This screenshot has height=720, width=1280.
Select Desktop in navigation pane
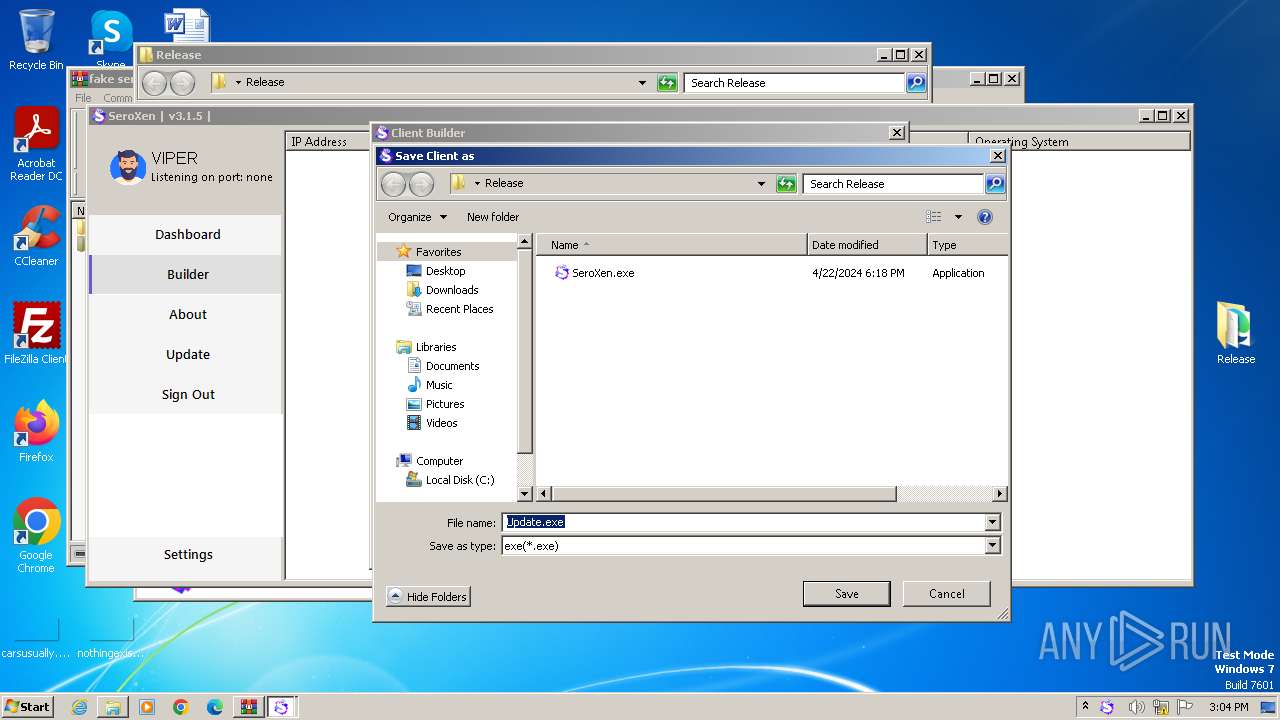click(445, 271)
